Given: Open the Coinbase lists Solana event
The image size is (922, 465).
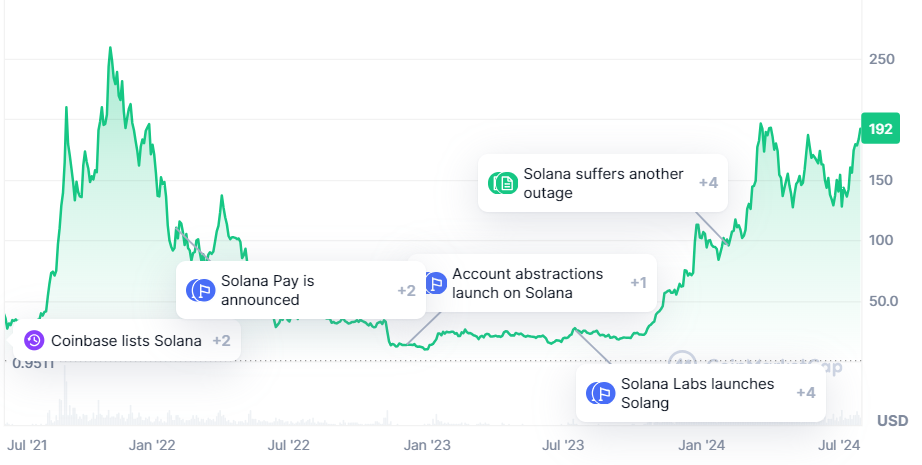Looking at the screenshot, I should (x=126, y=341).
